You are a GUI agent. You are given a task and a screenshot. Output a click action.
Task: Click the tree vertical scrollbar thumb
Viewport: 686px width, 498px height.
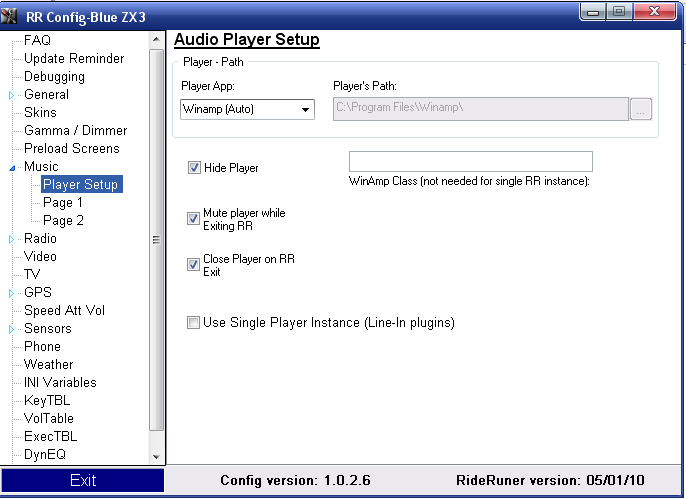(156, 240)
